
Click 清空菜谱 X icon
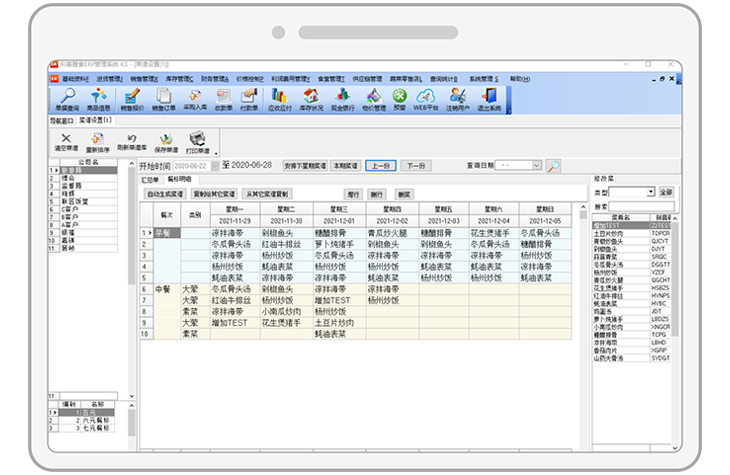coord(67,141)
